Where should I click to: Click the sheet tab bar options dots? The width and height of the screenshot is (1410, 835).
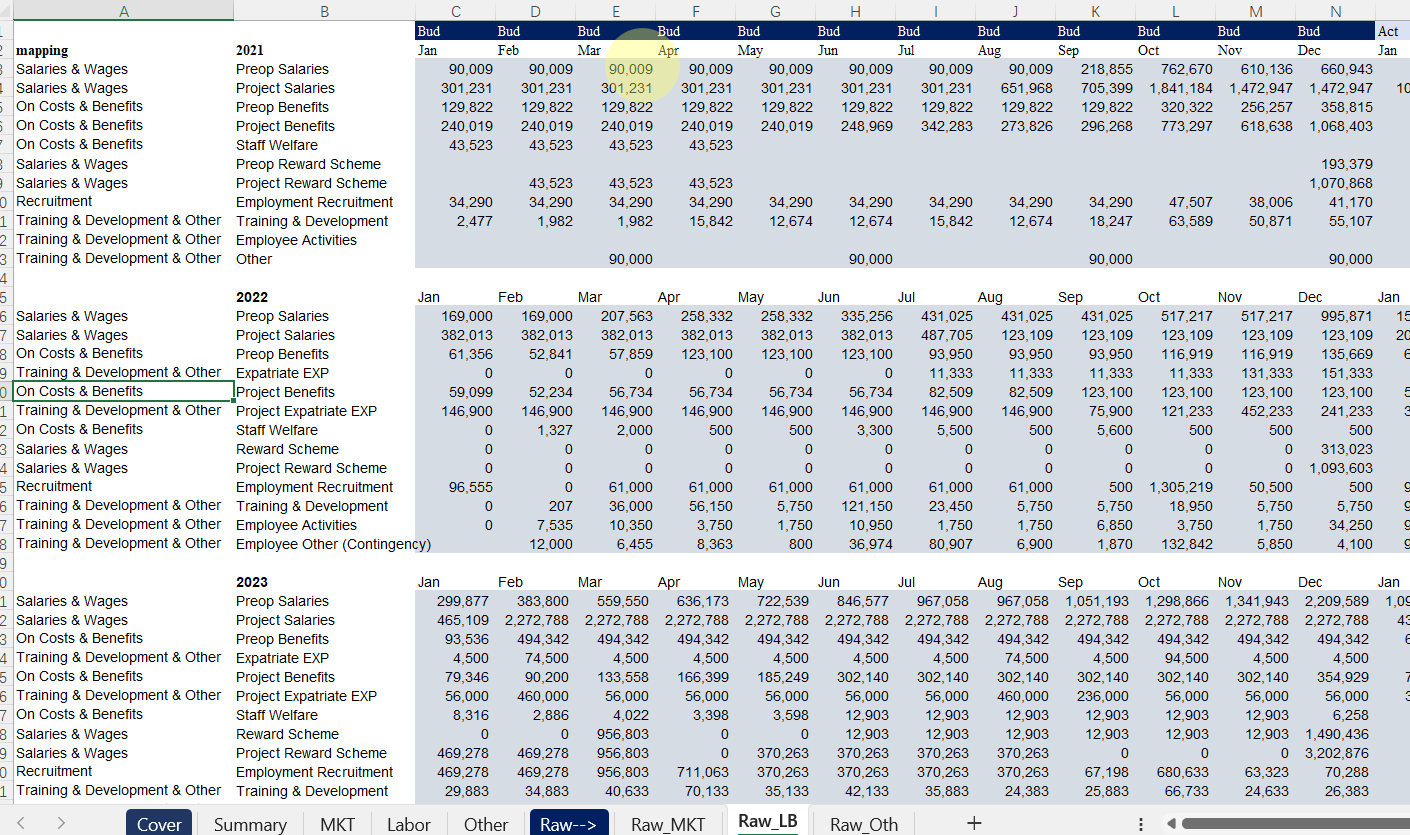click(1141, 824)
